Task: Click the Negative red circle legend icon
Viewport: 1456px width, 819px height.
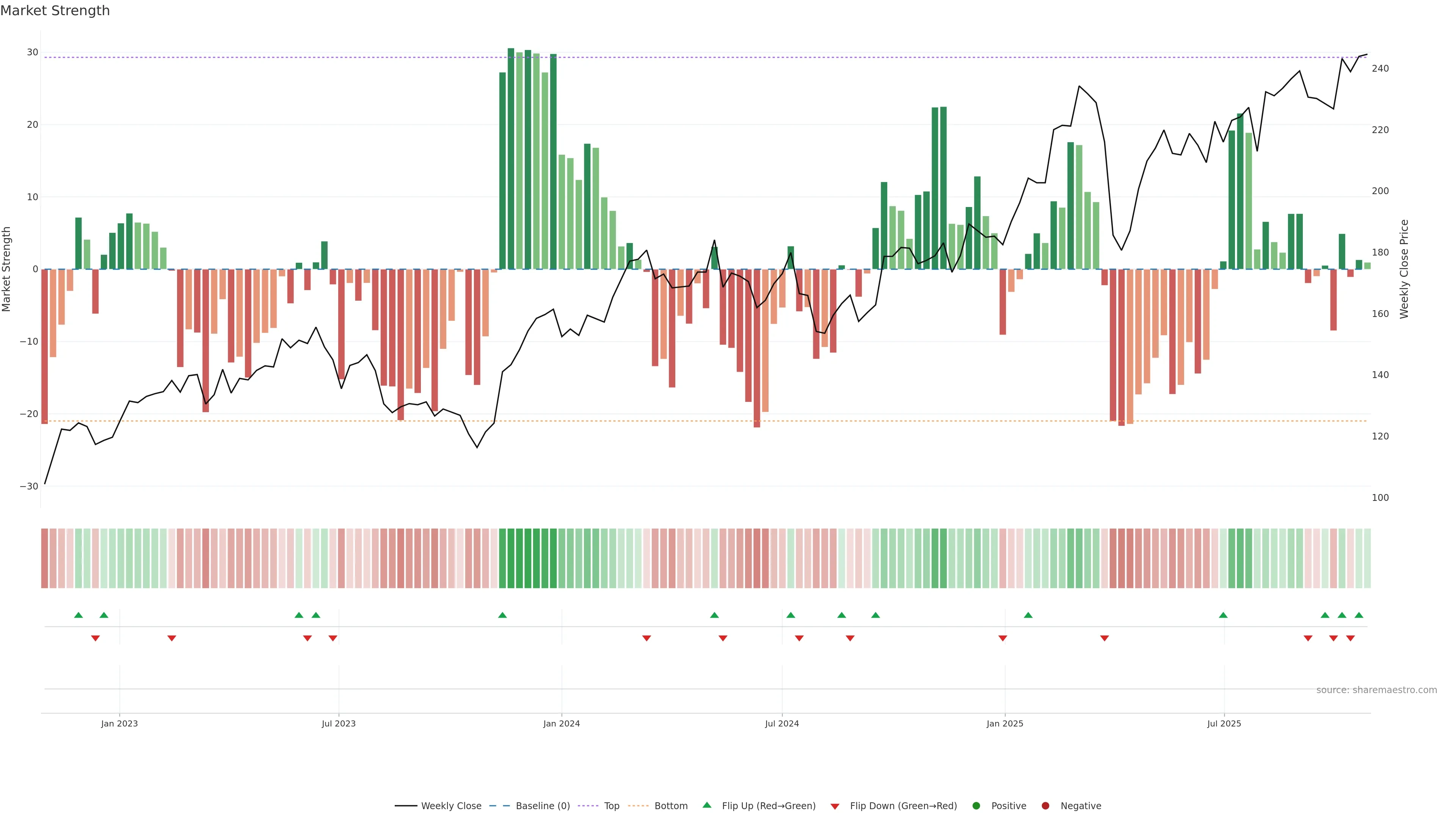Action: coord(1045,806)
